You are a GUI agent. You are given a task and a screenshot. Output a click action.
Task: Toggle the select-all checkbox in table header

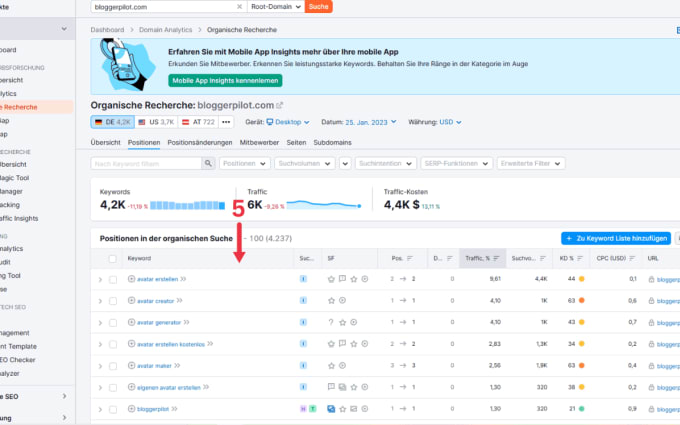point(113,259)
